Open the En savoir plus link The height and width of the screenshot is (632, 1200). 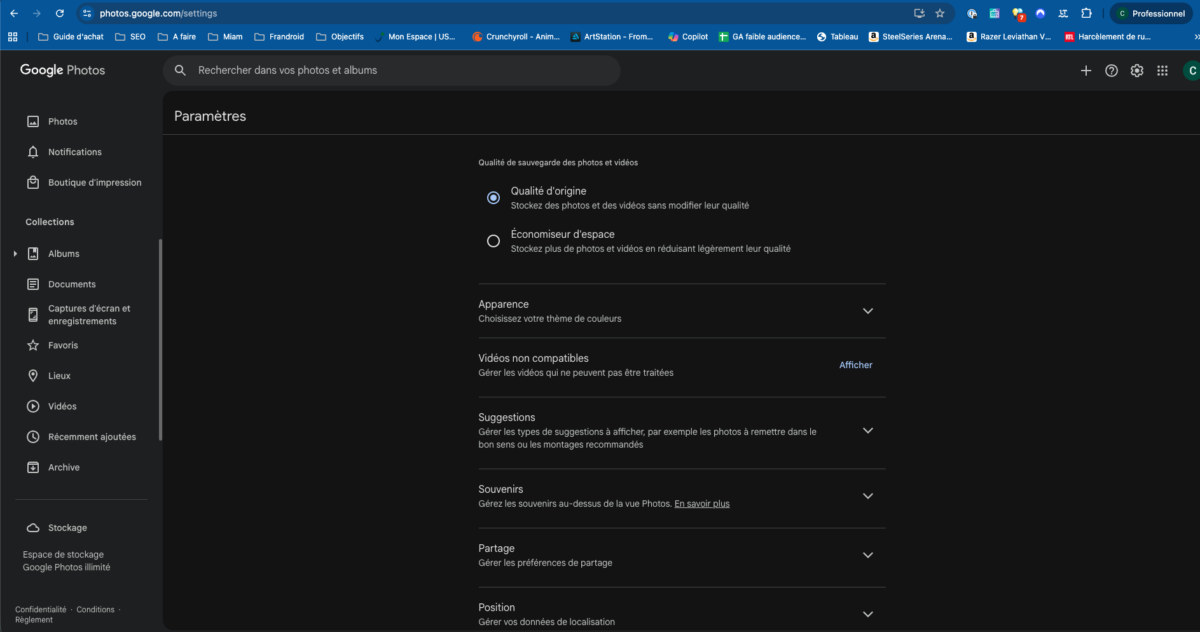(x=701, y=504)
